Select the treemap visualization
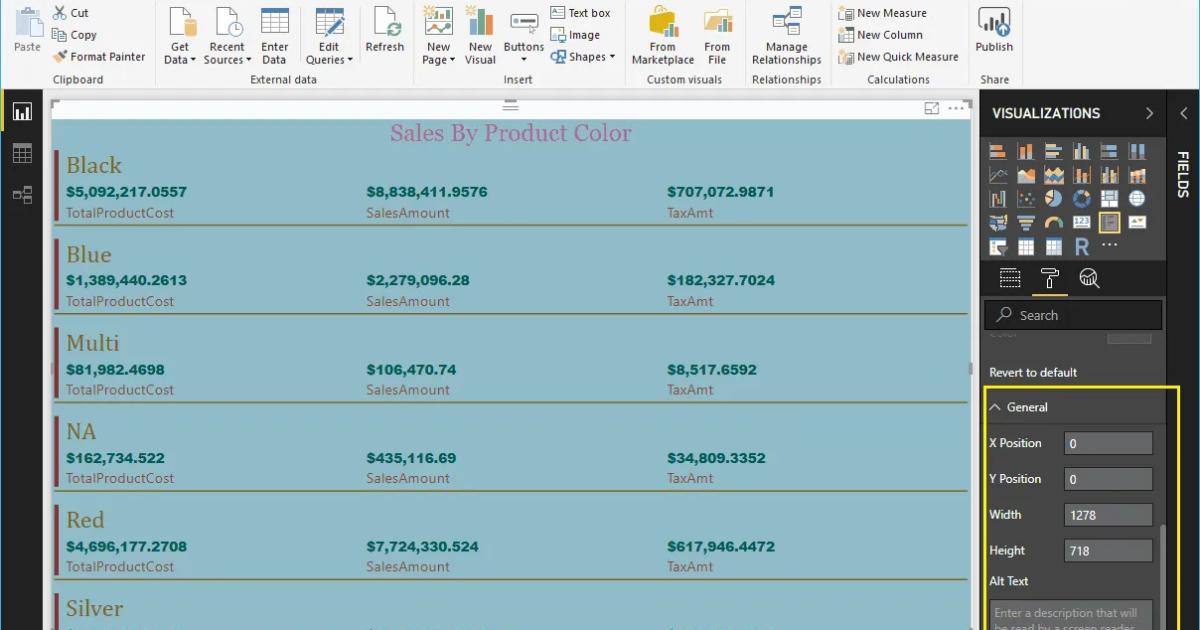Screen dimensions: 1200x630 pos(1110,198)
